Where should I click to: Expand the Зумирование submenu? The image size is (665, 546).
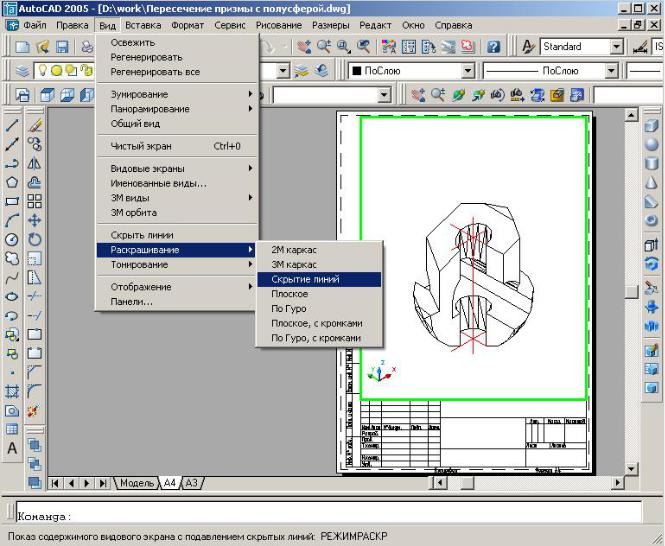point(177,94)
